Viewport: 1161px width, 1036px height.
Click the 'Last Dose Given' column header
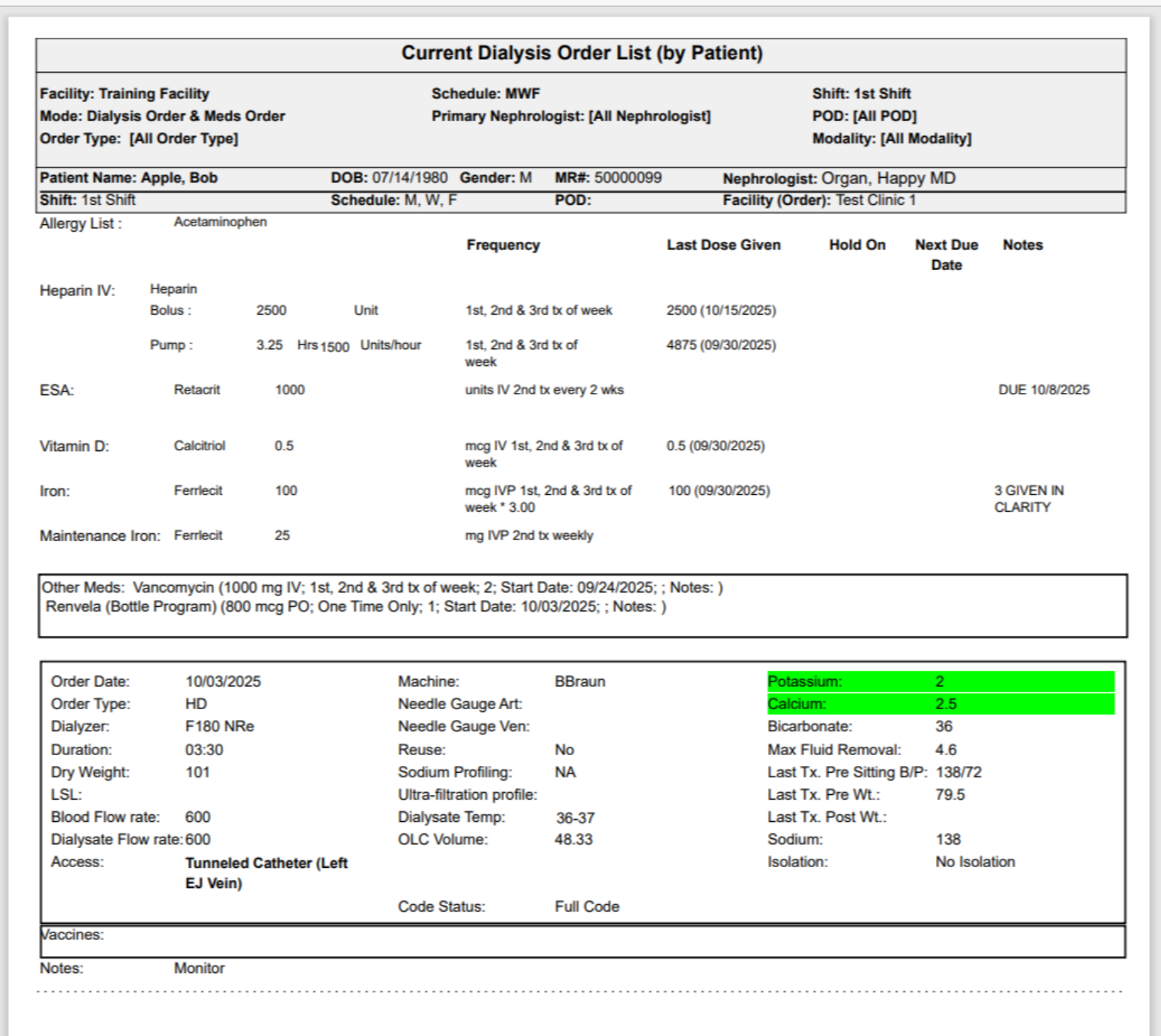[724, 245]
